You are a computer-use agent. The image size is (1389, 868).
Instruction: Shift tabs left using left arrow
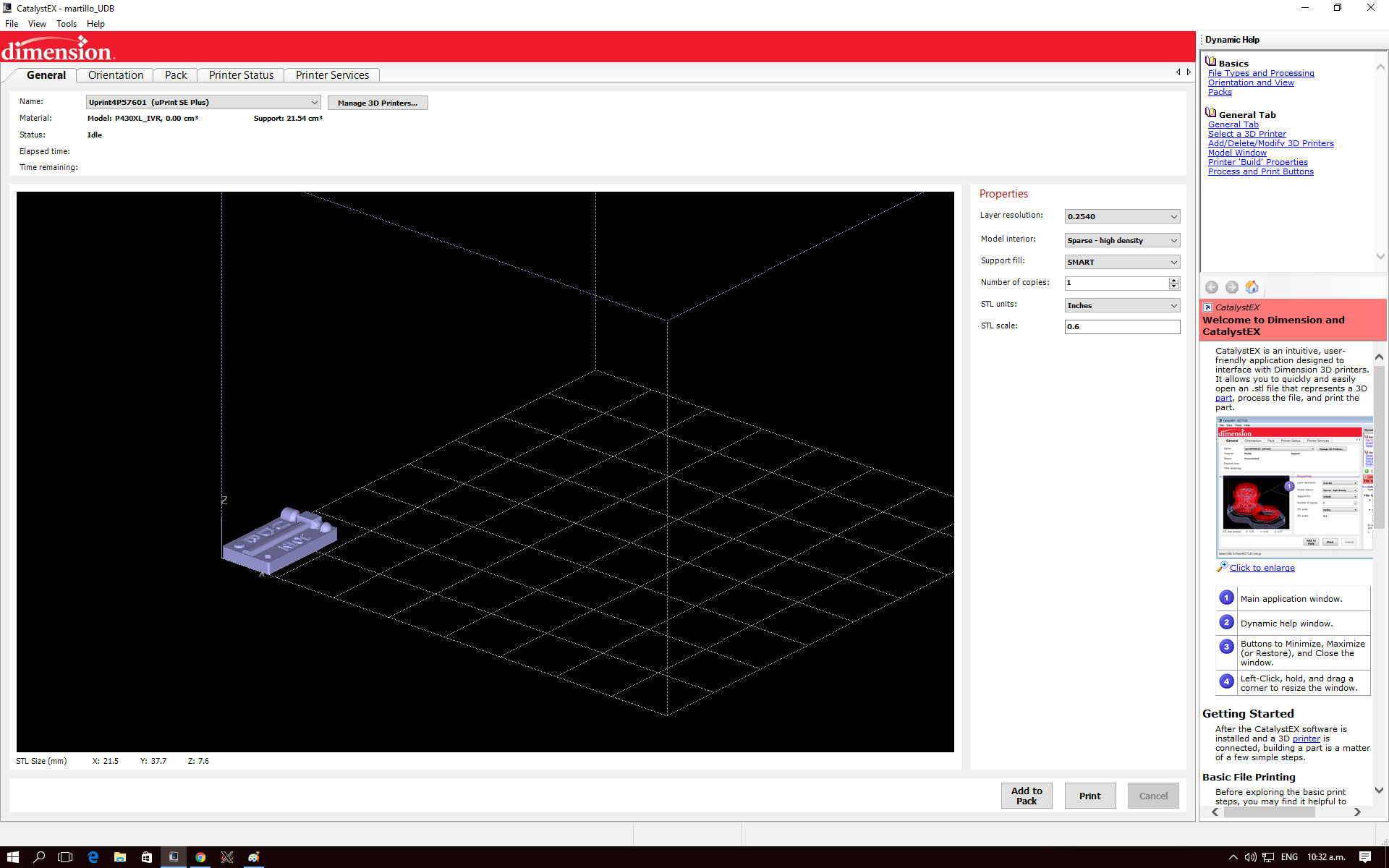(1178, 72)
